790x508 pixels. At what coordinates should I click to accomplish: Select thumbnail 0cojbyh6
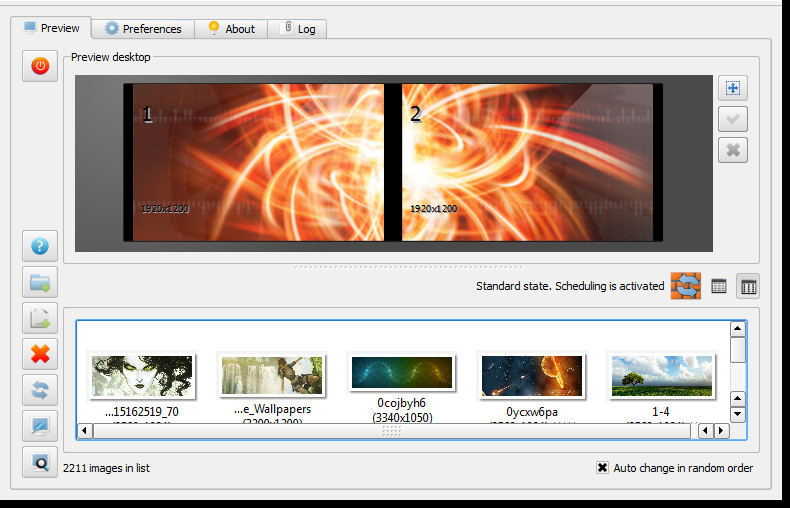pyautogui.click(x=402, y=373)
